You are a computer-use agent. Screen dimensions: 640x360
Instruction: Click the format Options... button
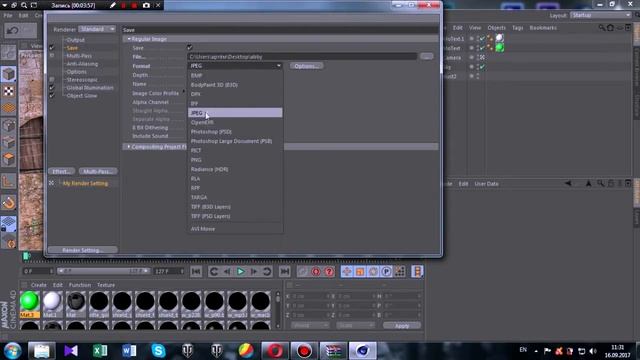point(307,66)
